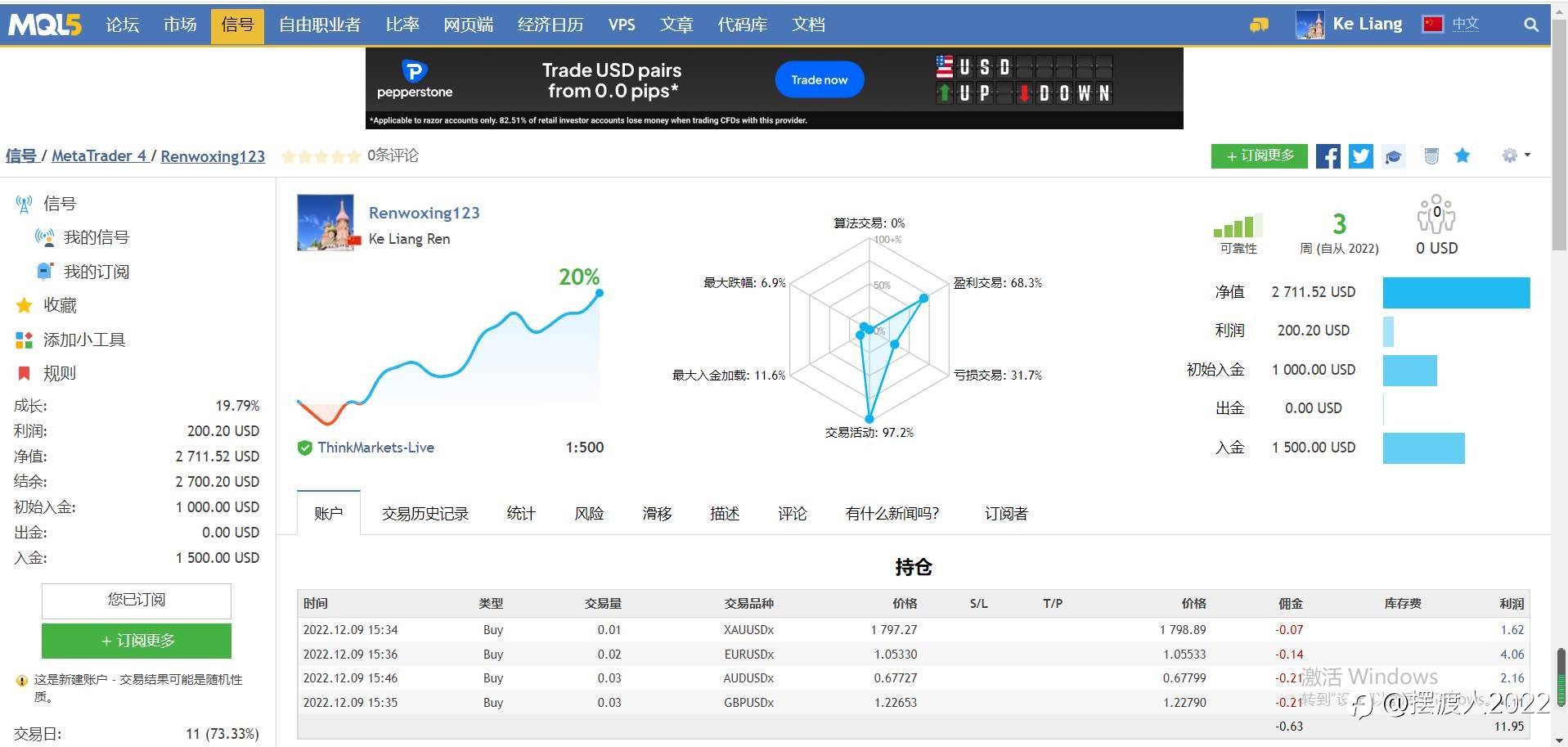Add signal to favorites with blue star
Screen dimensions: 1568x747
pyautogui.click(x=1462, y=155)
